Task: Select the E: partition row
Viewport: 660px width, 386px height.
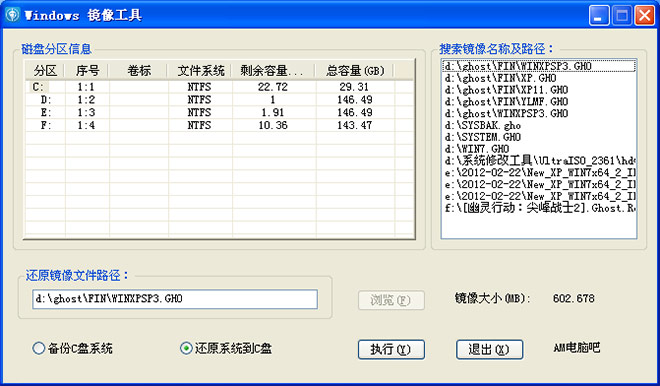Action: pyautogui.click(x=219, y=112)
